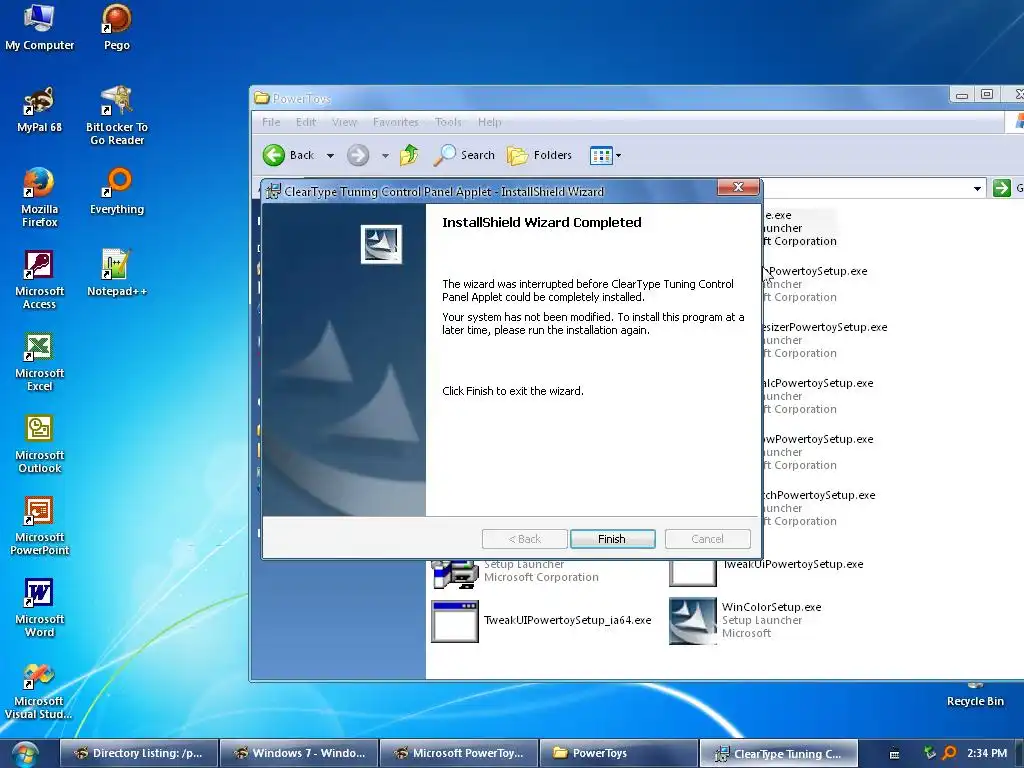Screen dimensions: 1024x768
Task: Select TweakUIPowertoySetup_ia64.exe file icon
Action: tap(455, 621)
